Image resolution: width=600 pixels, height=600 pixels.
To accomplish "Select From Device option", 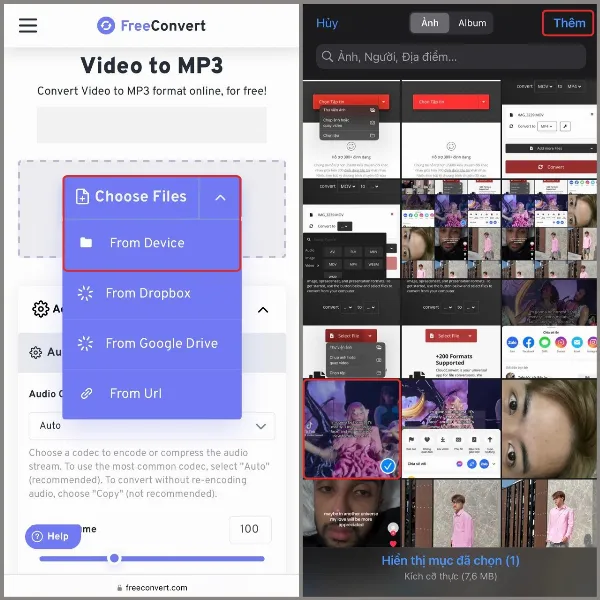I will pos(152,243).
